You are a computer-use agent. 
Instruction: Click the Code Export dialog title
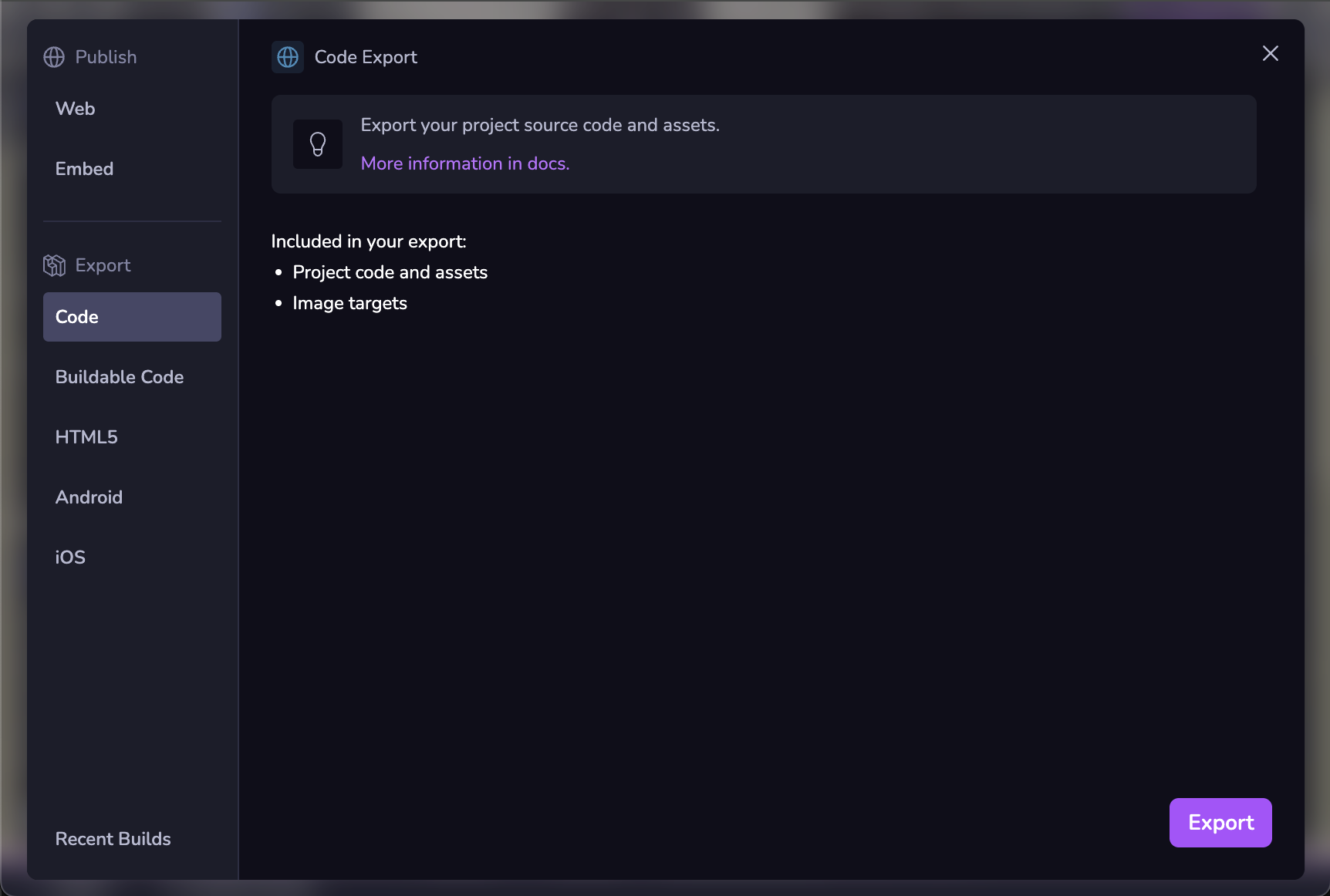366,57
